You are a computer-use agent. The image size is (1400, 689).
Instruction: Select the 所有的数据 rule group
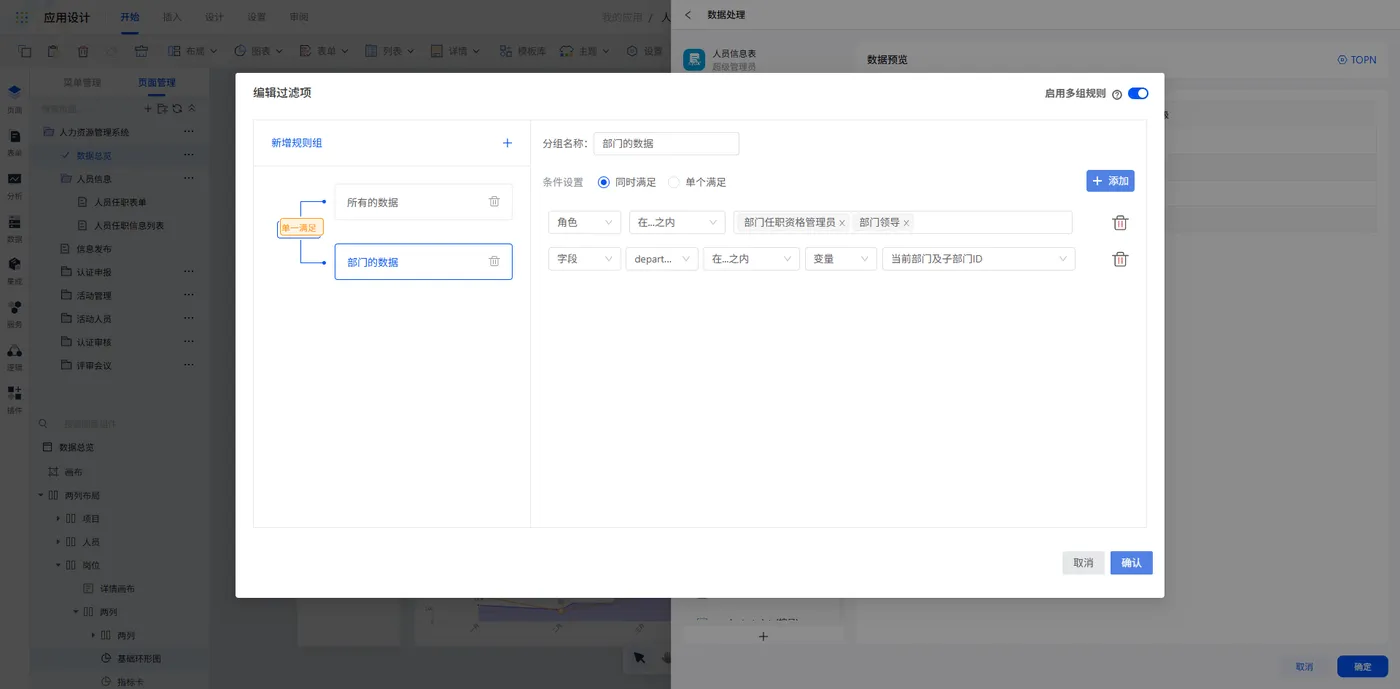423,202
